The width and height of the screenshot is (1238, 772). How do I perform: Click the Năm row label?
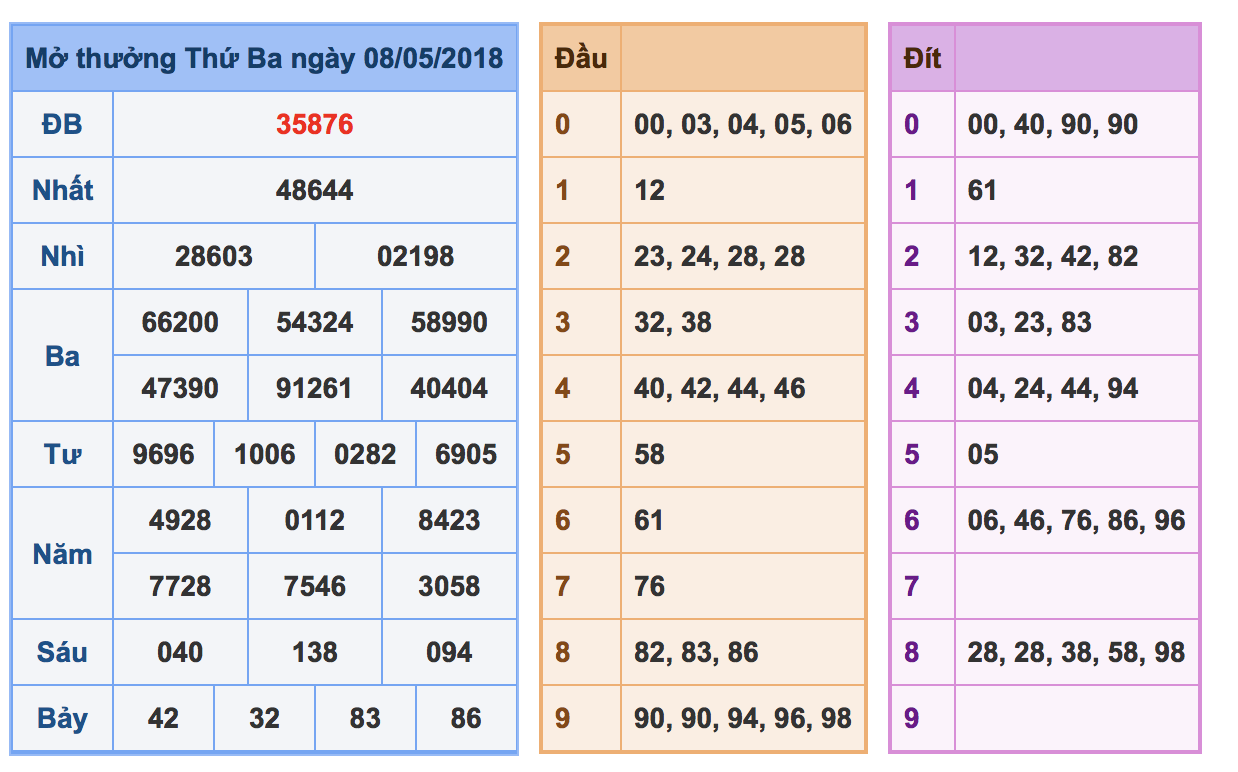point(62,553)
